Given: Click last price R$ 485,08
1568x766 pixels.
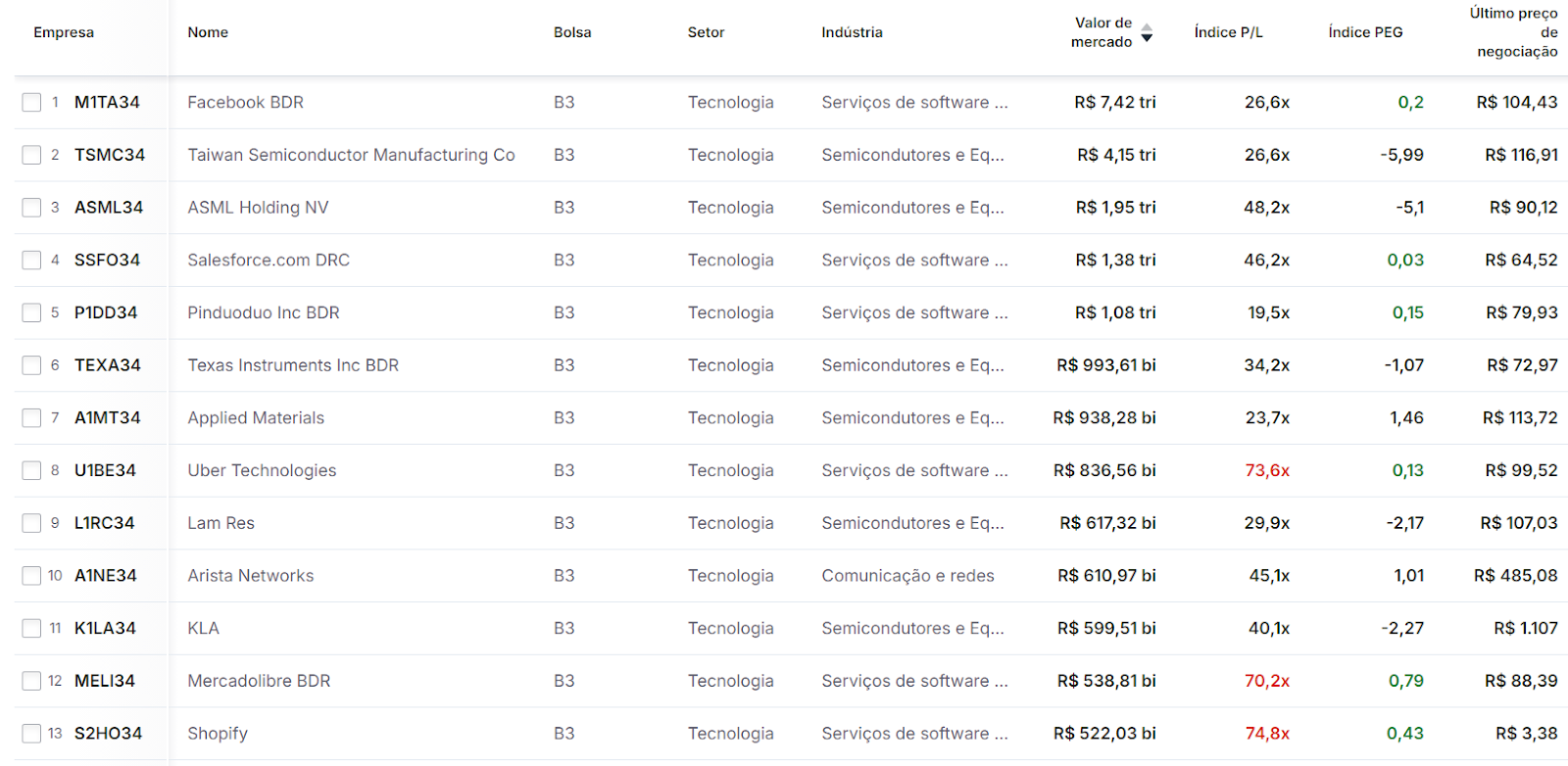Looking at the screenshot, I should click(x=1515, y=575).
